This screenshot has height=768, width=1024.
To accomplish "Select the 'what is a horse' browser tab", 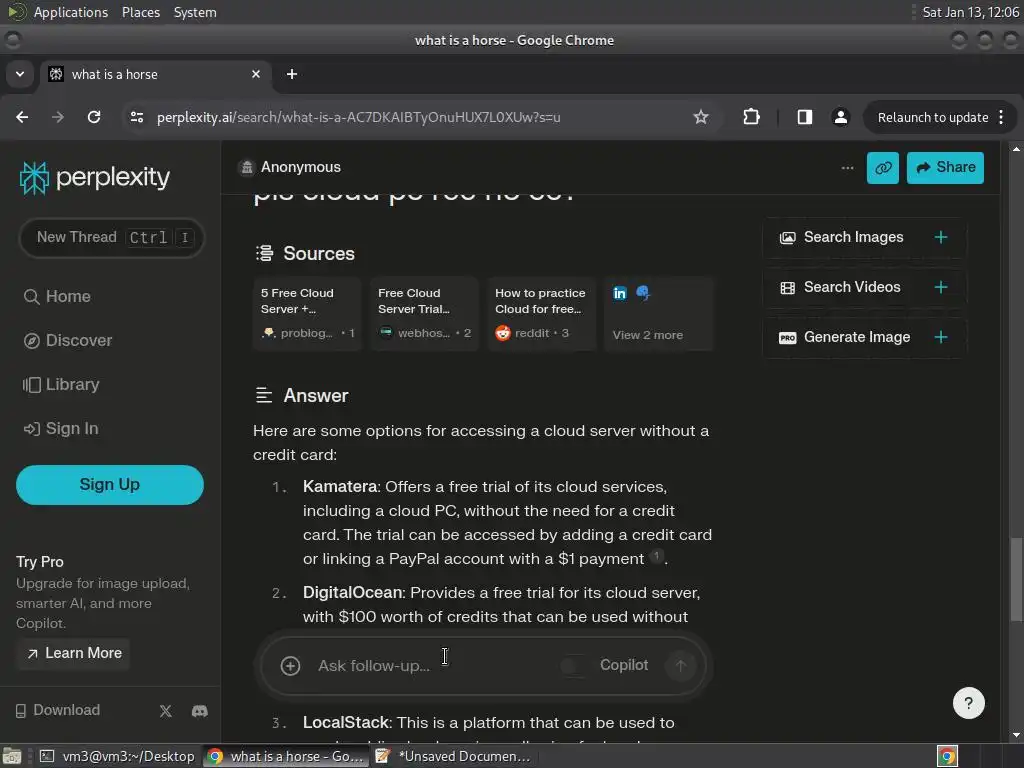I will [x=155, y=74].
